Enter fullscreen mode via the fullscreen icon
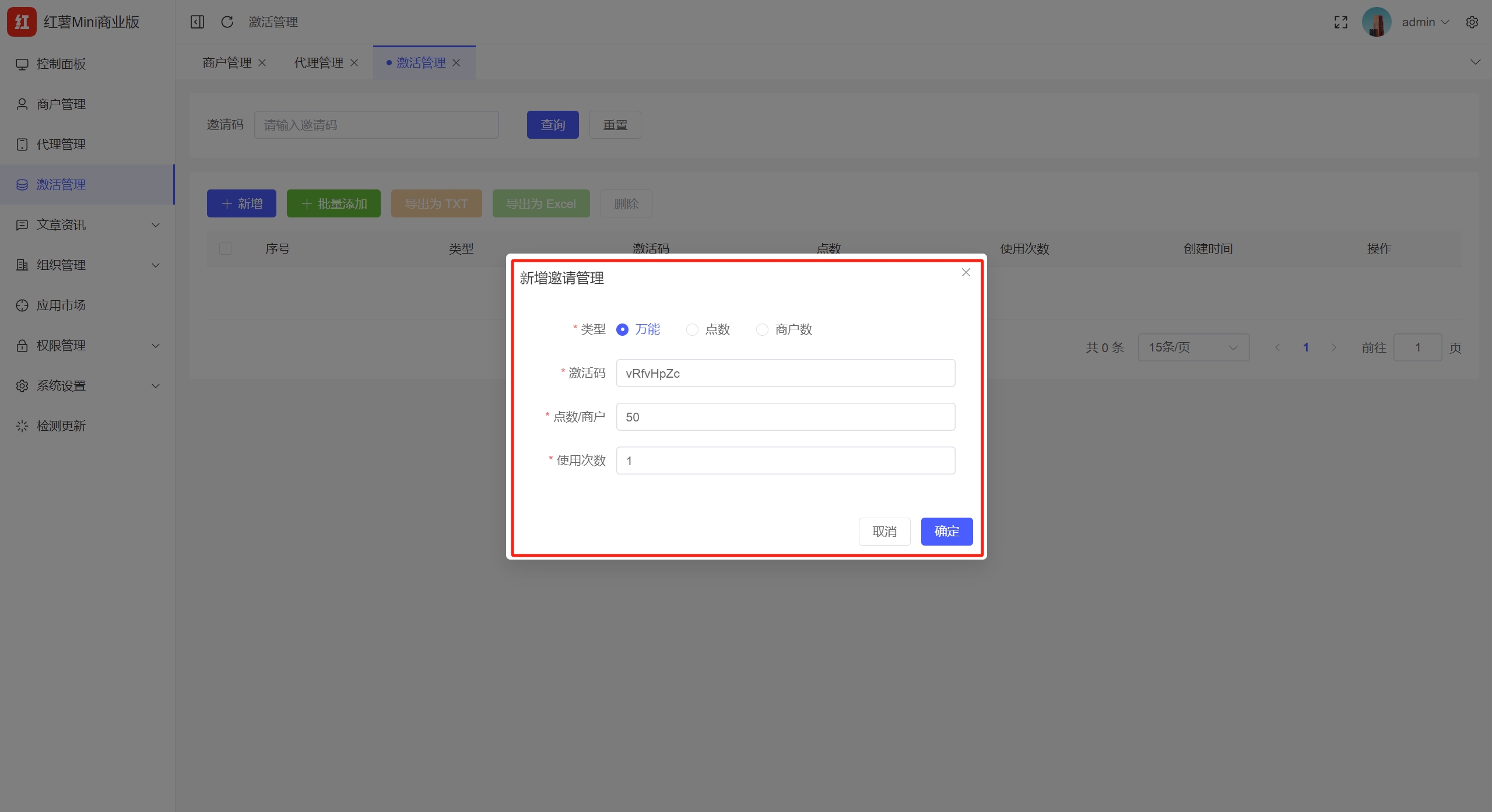This screenshot has height=812, width=1492. click(x=1340, y=22)
